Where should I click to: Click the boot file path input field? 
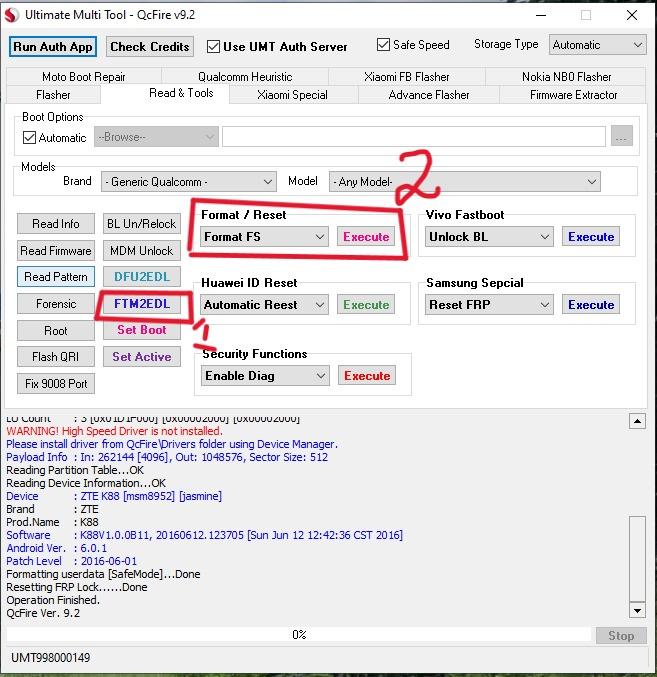(x=413, y=137)
